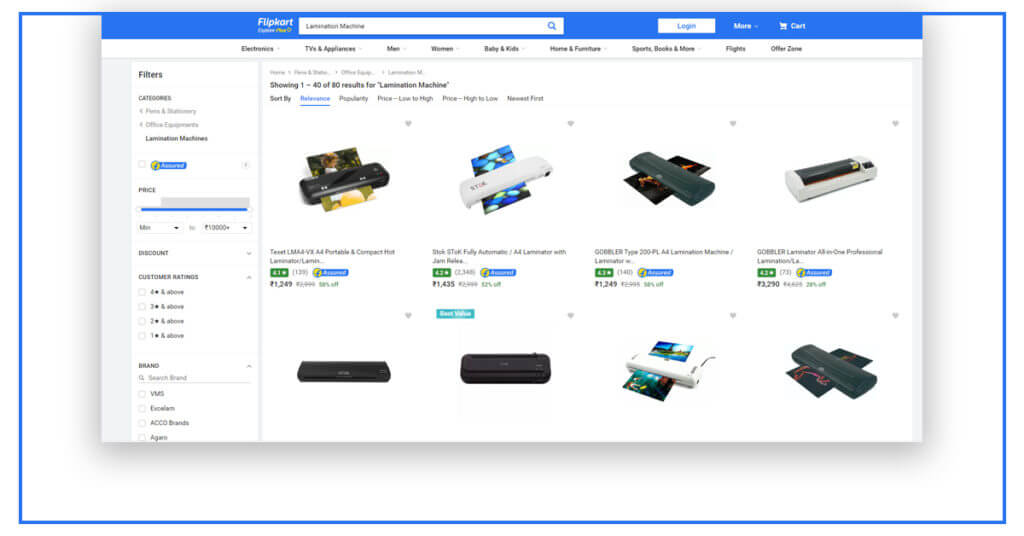Image resolution: width=1024 pixels, height=536 pixels.
Task: Go to the Flipkart logo home
Action: [275, 25]
